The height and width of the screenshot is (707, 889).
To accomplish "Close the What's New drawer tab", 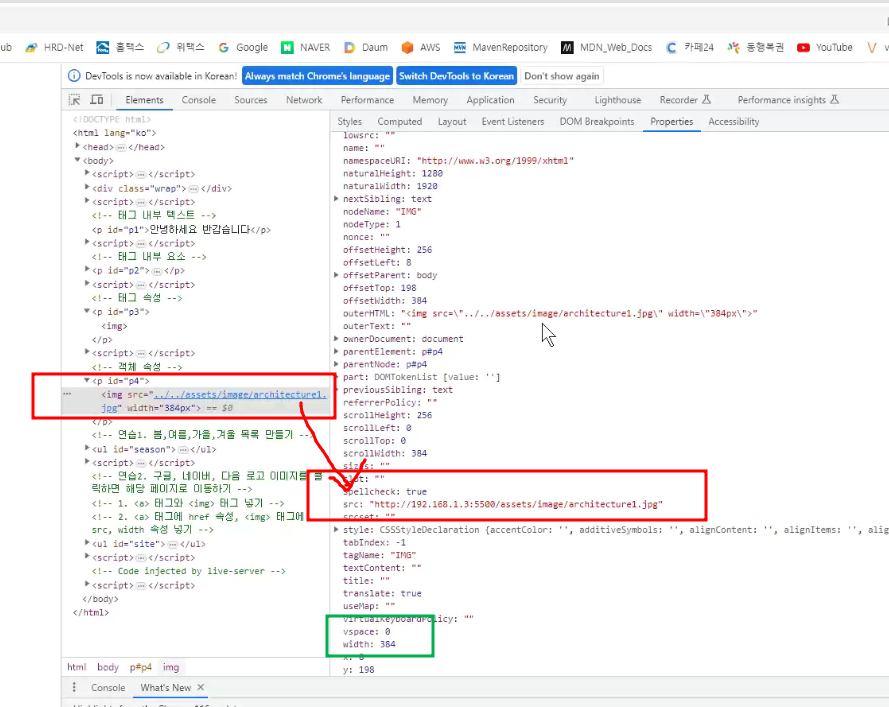I will 201,687.
